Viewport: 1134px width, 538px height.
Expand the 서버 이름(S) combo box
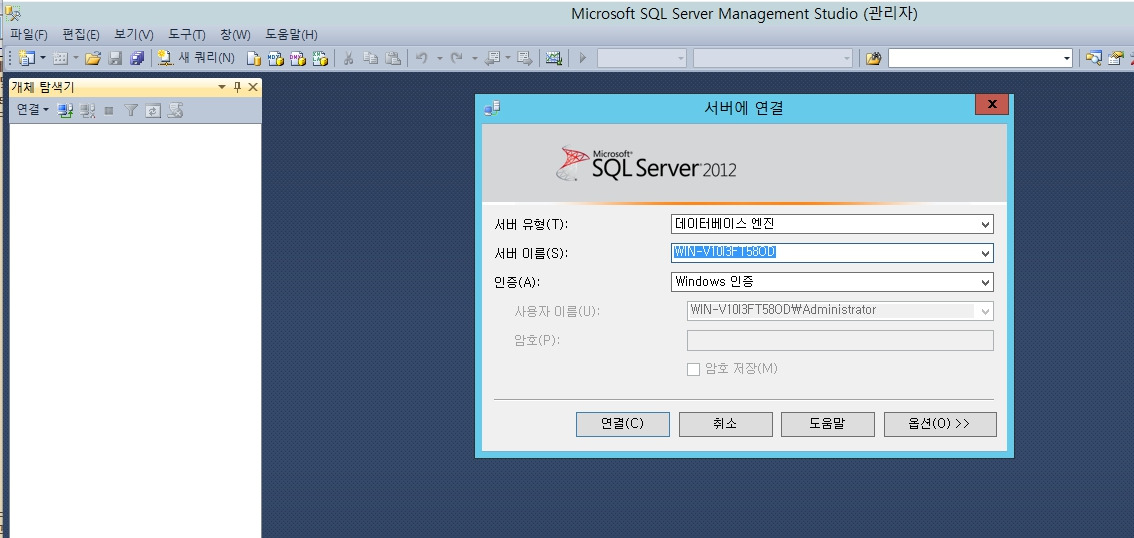point(985,253)
